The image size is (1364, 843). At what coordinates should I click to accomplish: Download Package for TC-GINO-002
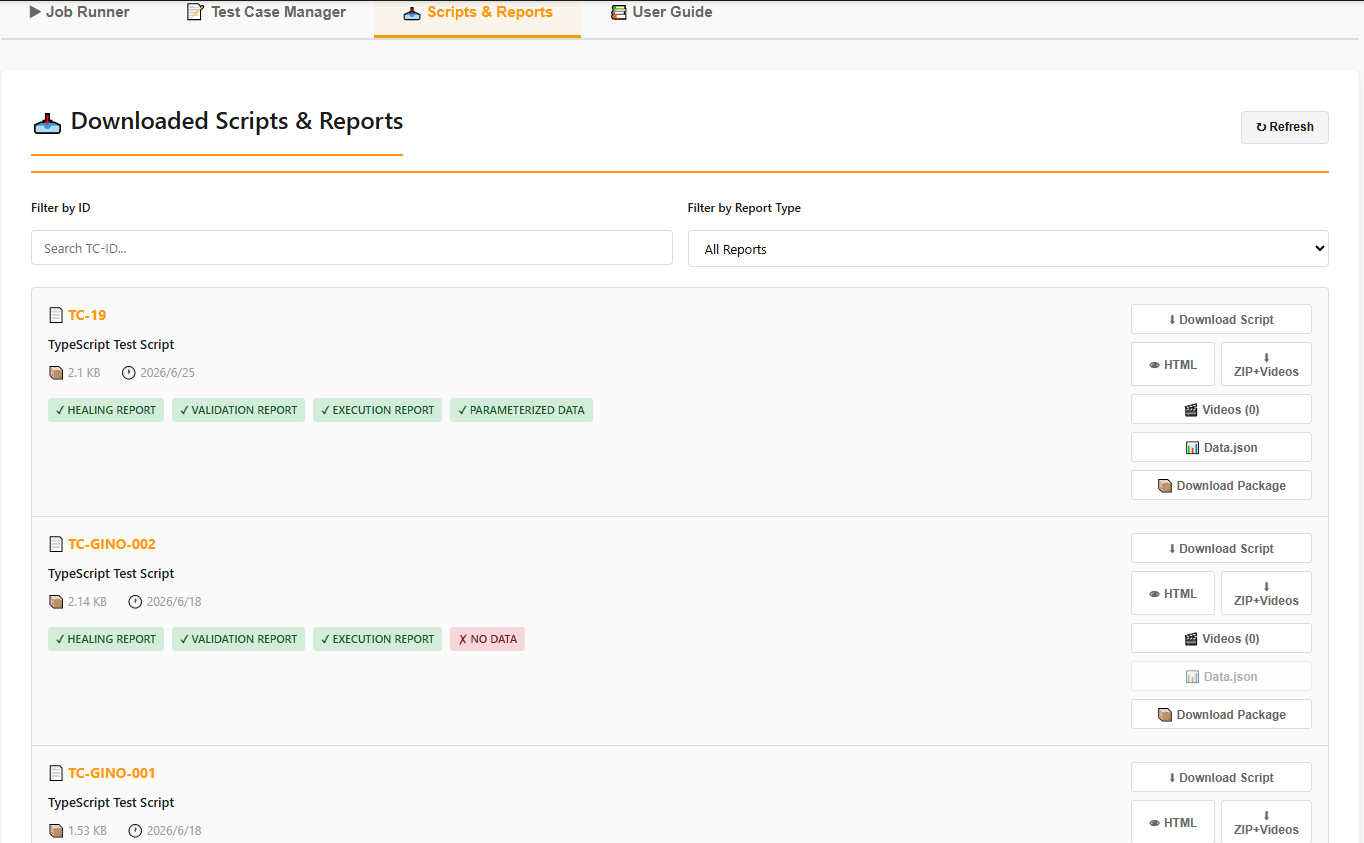(x=1221, y=715)
